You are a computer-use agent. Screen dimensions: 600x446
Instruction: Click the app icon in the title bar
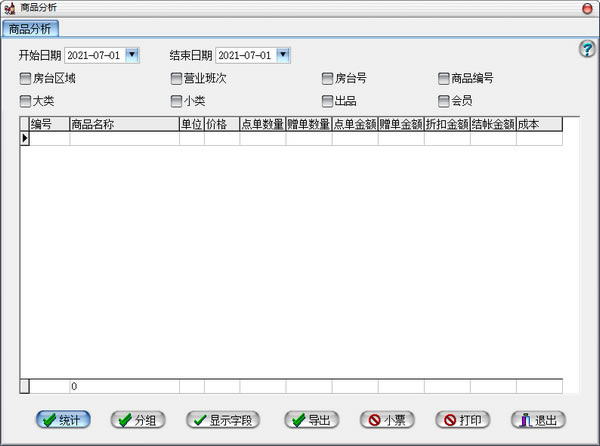click(9, 8)
